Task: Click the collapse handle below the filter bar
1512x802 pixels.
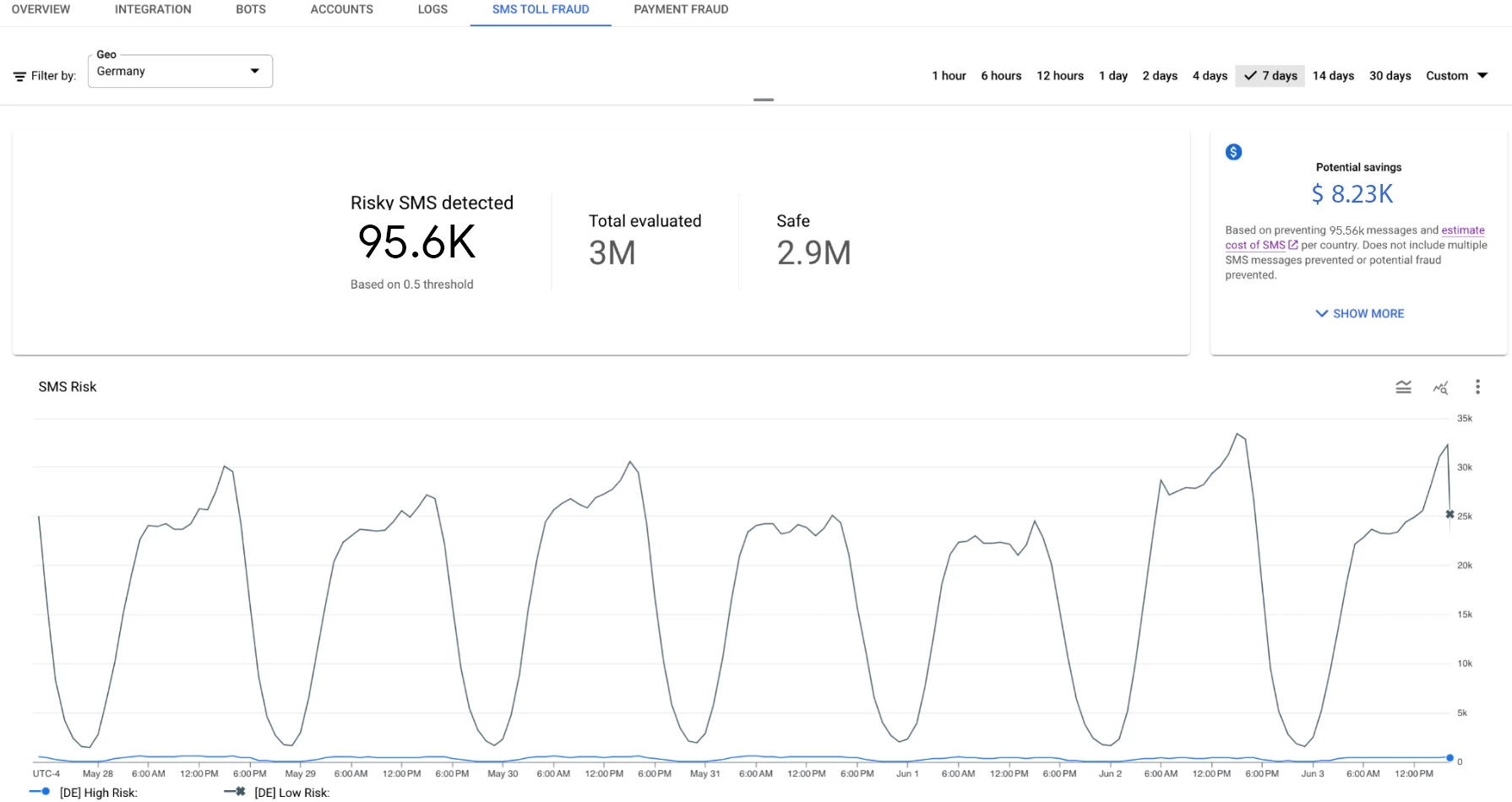Action: (x=764, y=100)
